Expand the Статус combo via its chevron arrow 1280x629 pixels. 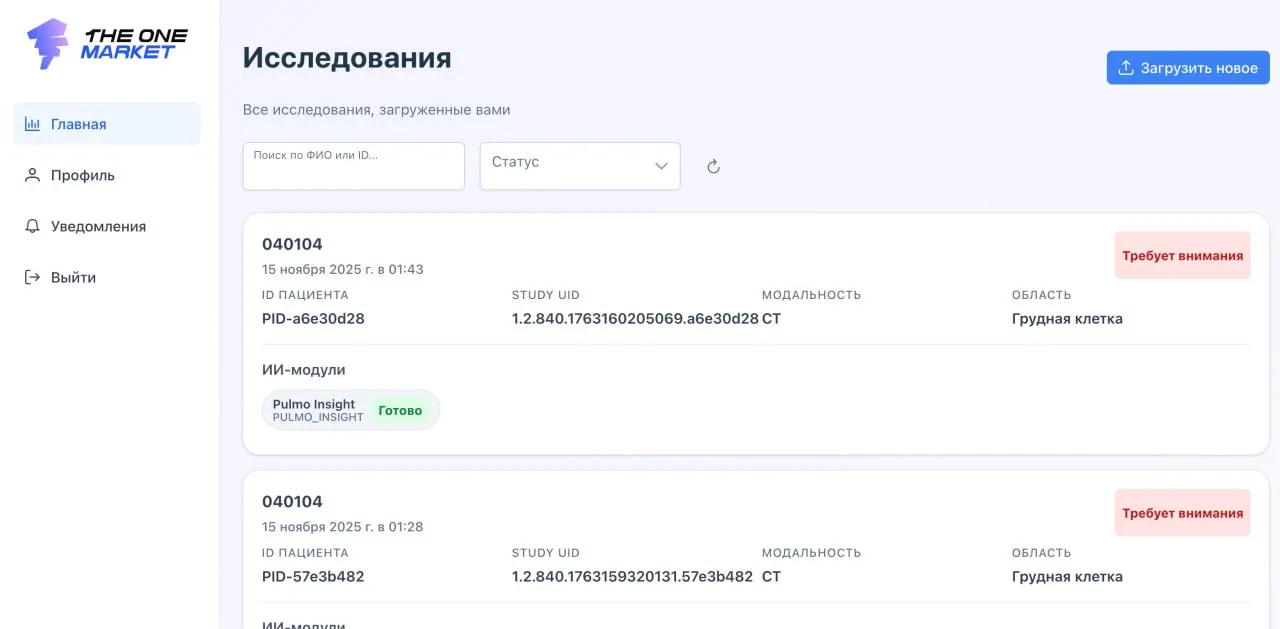(661, 166)
